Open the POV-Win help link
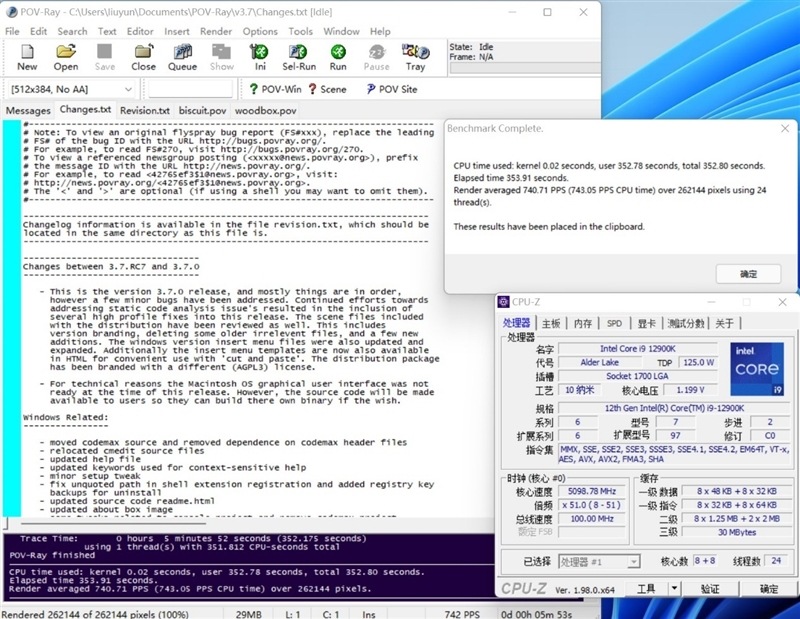The height and width of the screenshot is (619, 800). pyautogui.click(x=267, y=89)
